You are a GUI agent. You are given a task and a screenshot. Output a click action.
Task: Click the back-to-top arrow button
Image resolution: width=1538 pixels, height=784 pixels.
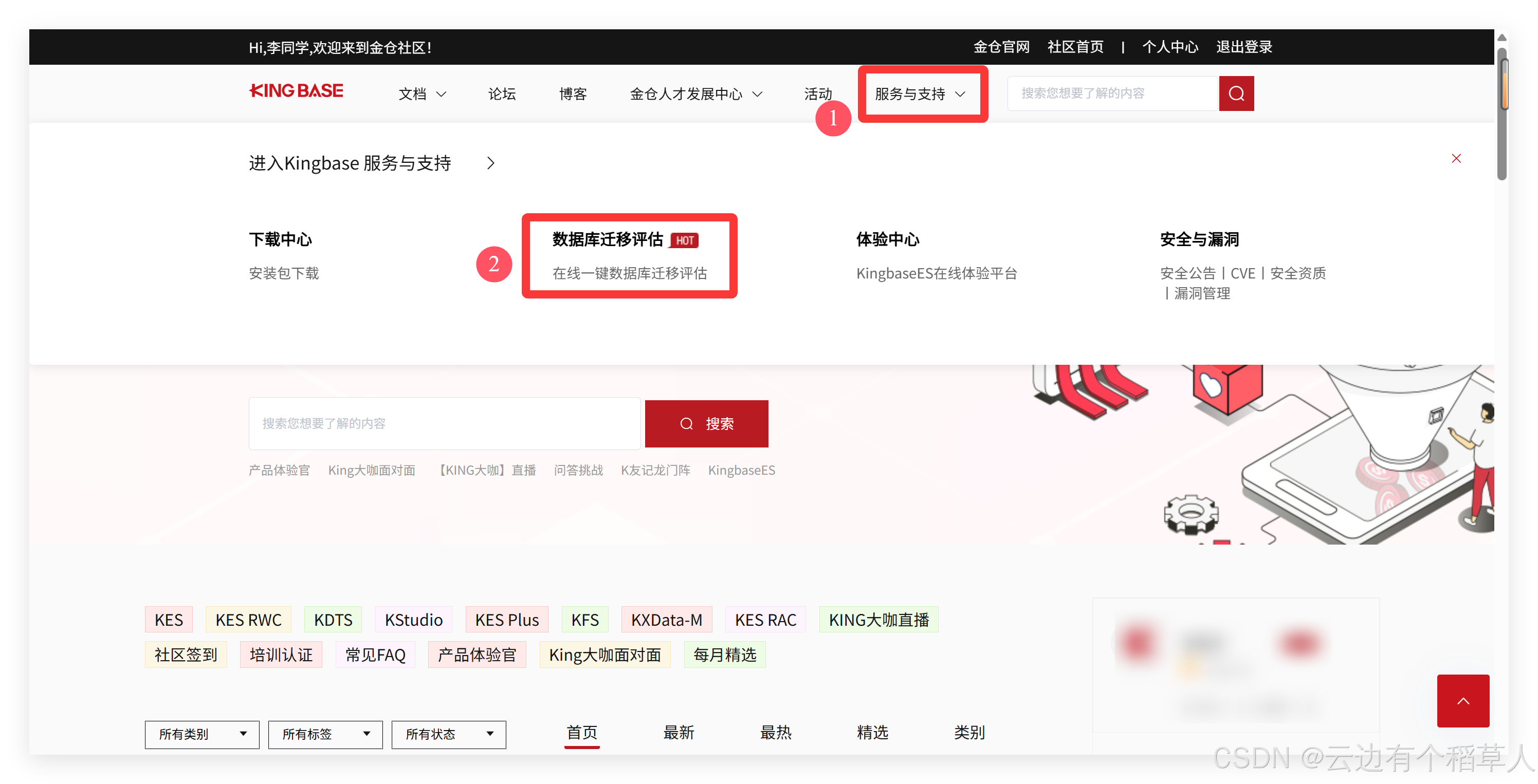(1463, 700)
